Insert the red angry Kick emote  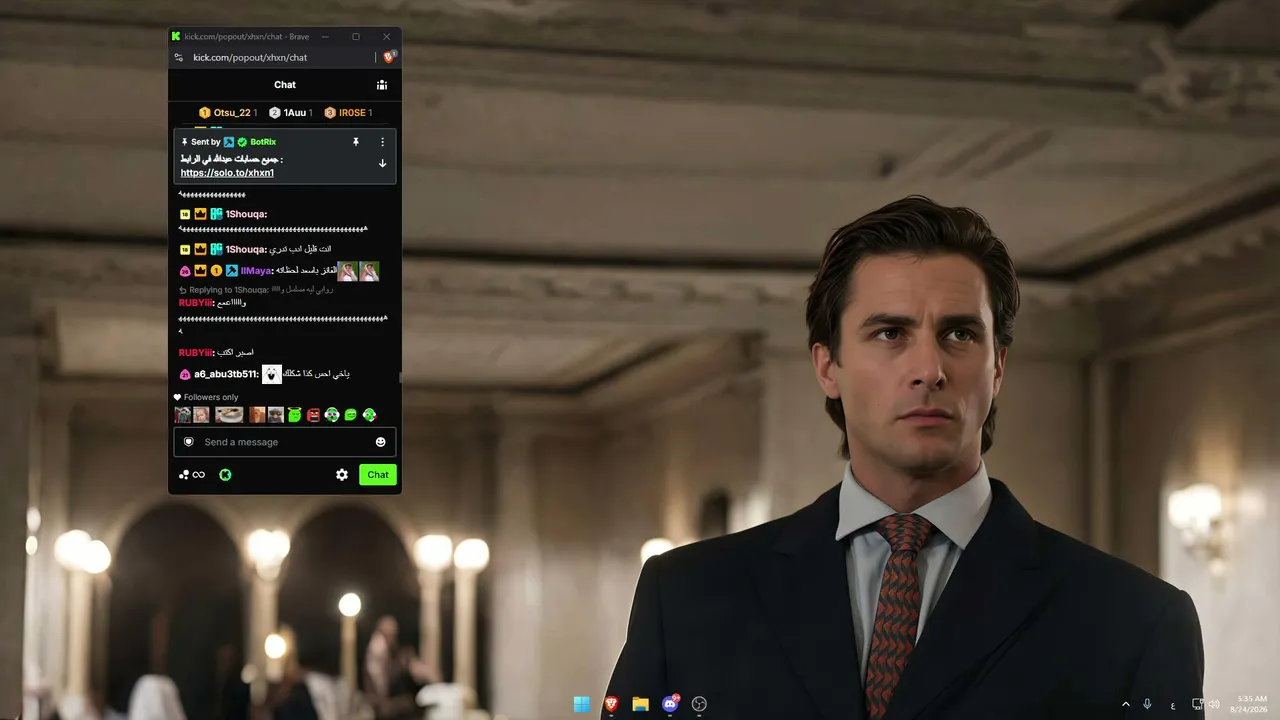click(x=313, y=415)
